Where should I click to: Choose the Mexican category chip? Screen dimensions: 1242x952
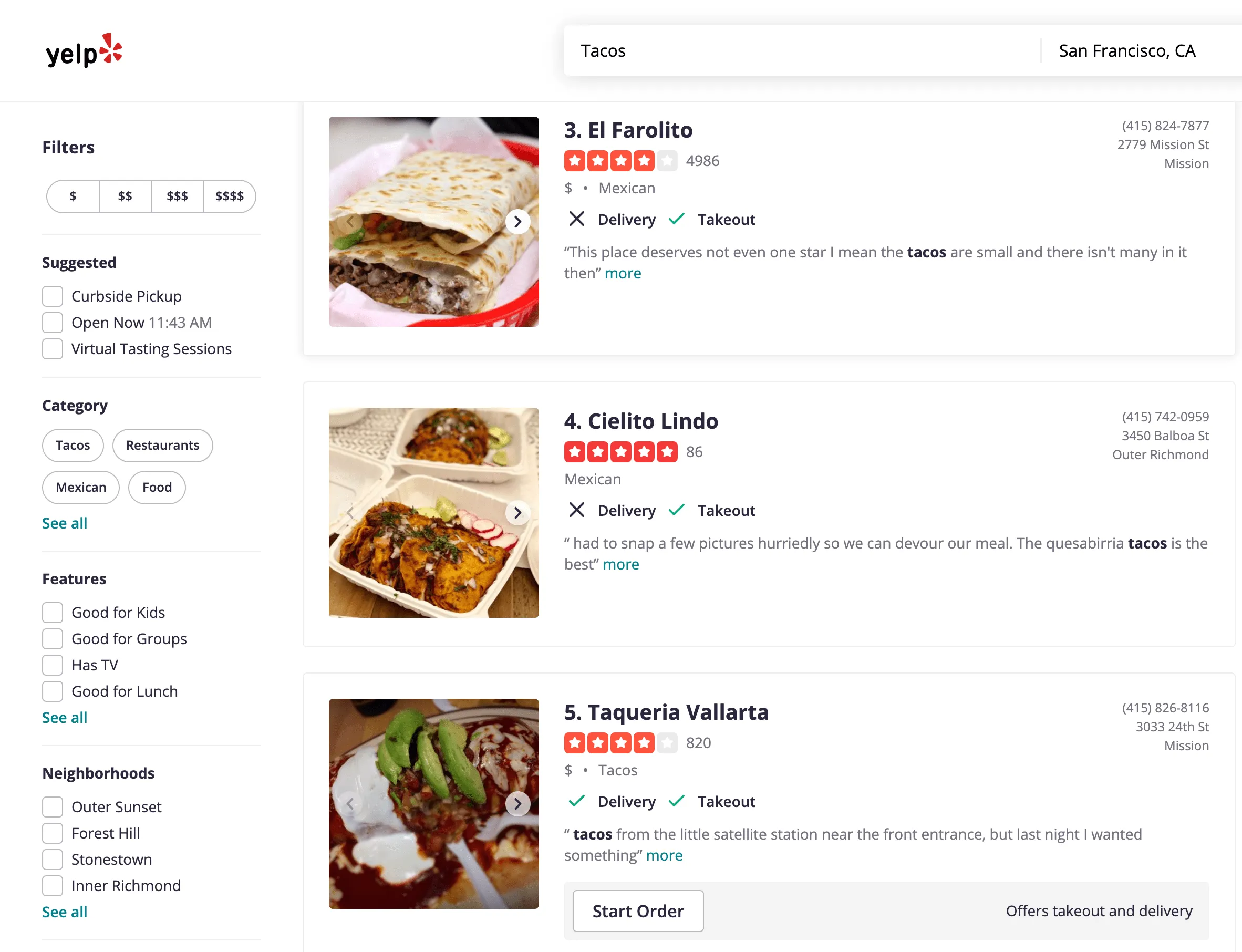[80, 488]
